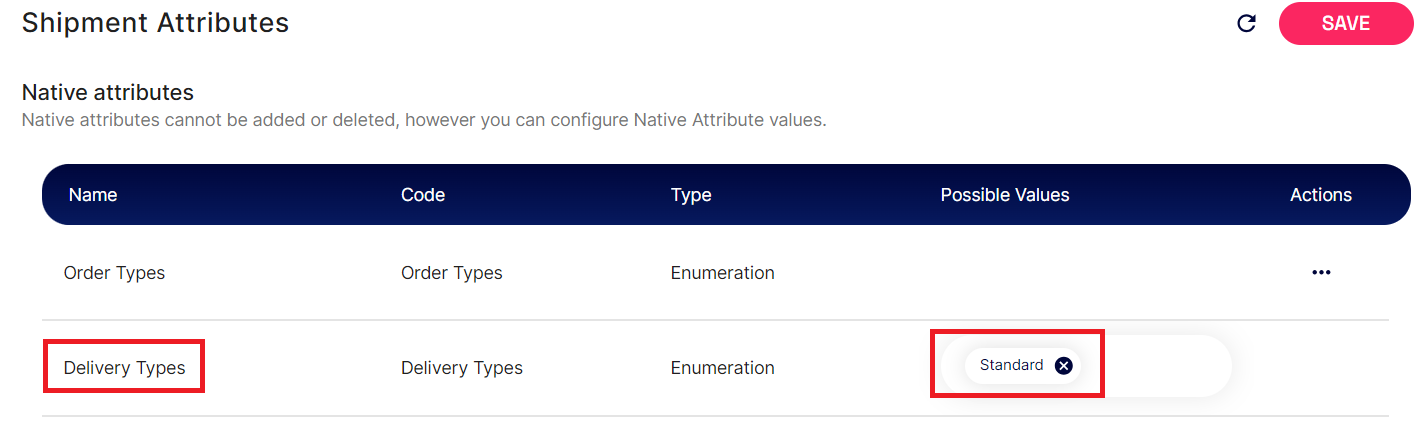Open the three-dot actions menu for Order Types

[x=1321, y=272]
